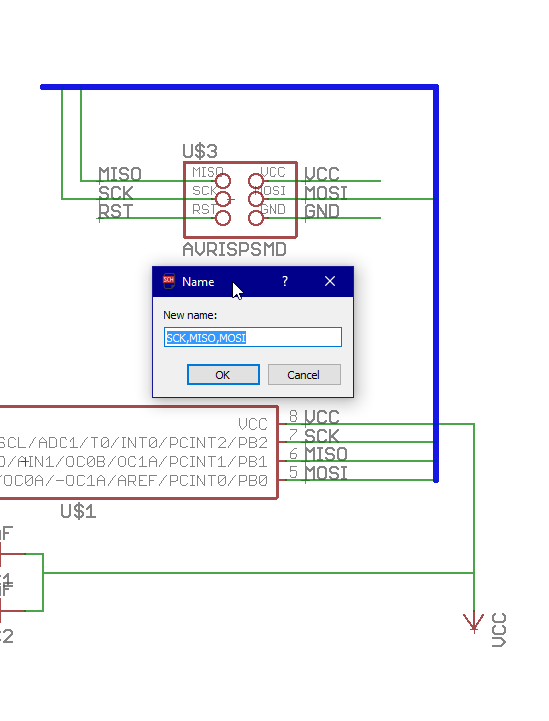Select the GND net label right of U$3
Screen dimensions: 549x721
pyautogui.click(x=322, y=212)
